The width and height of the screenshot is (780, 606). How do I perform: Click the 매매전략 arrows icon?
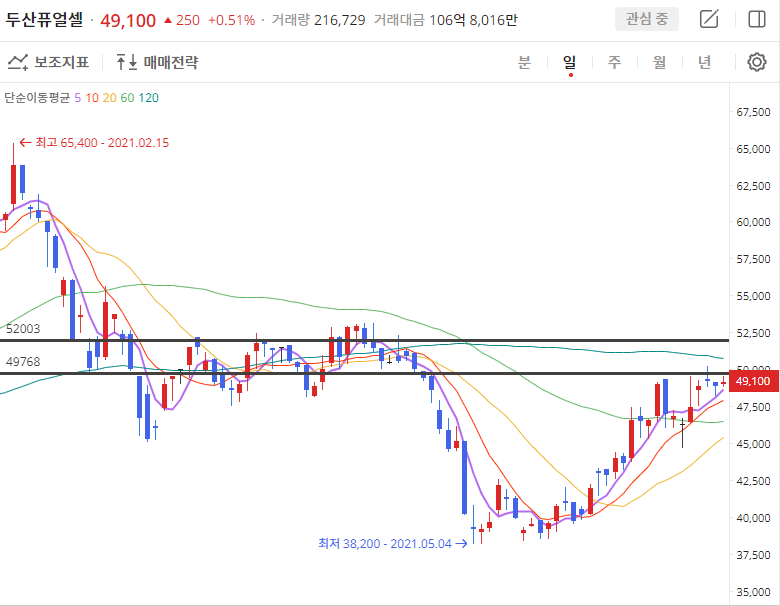point(127,62)
